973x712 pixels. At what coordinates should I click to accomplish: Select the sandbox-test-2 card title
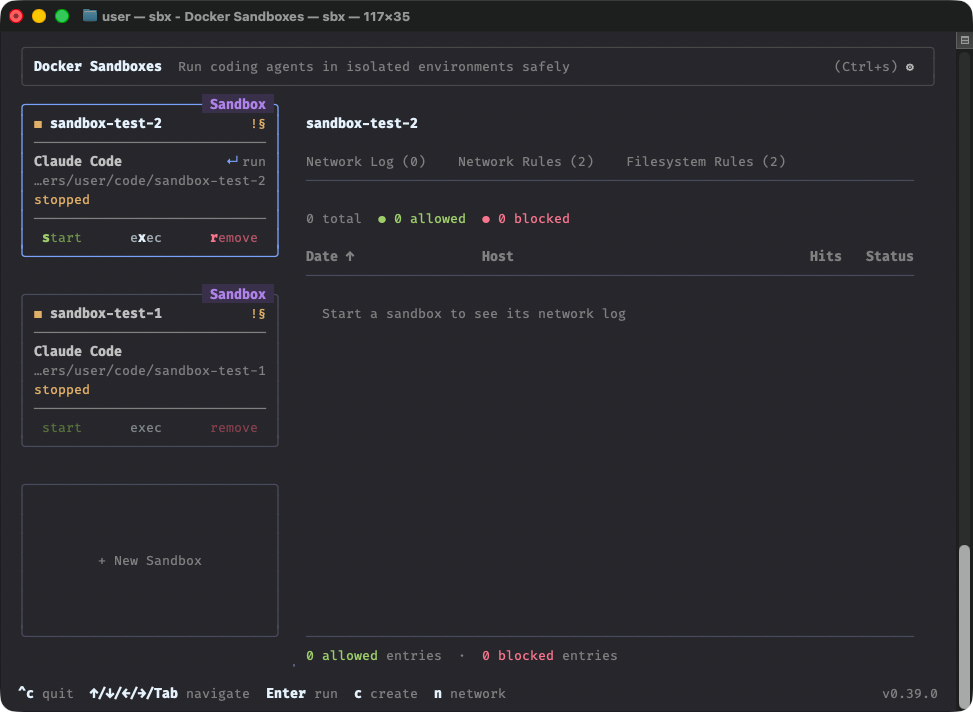pos(105,124)
